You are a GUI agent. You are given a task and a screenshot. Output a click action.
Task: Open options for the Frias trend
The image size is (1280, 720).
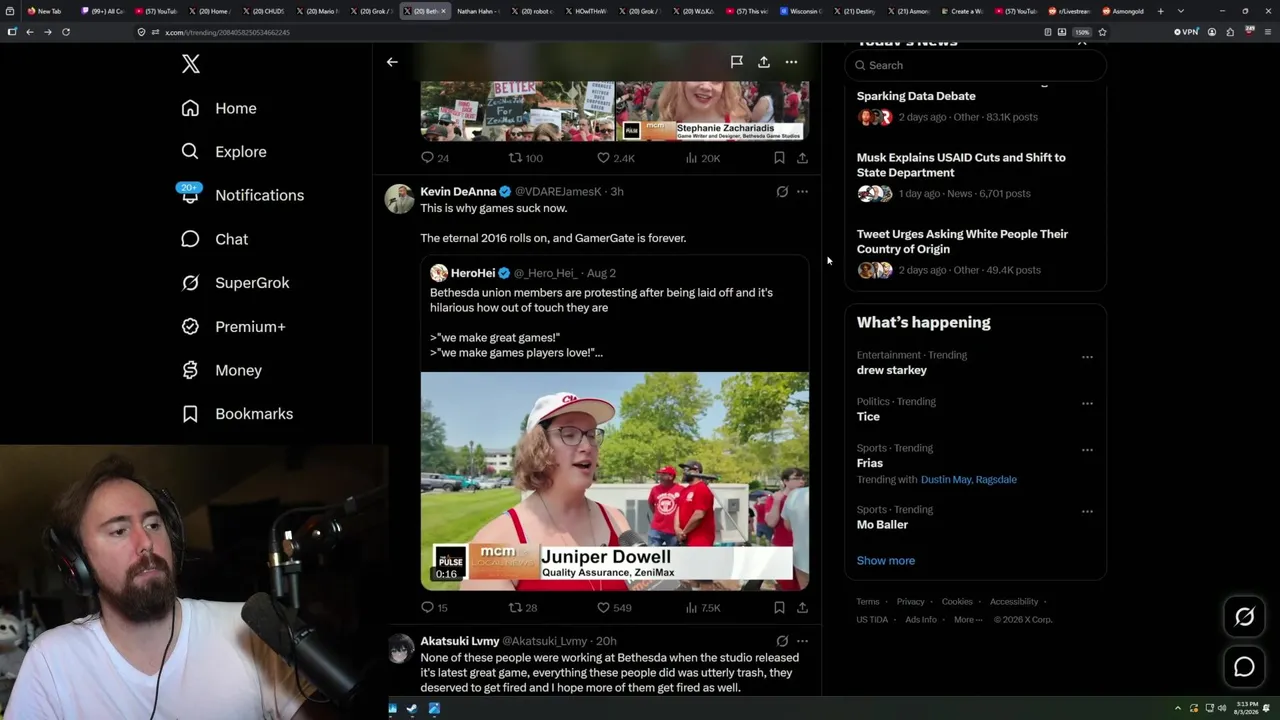[1087, 450]
